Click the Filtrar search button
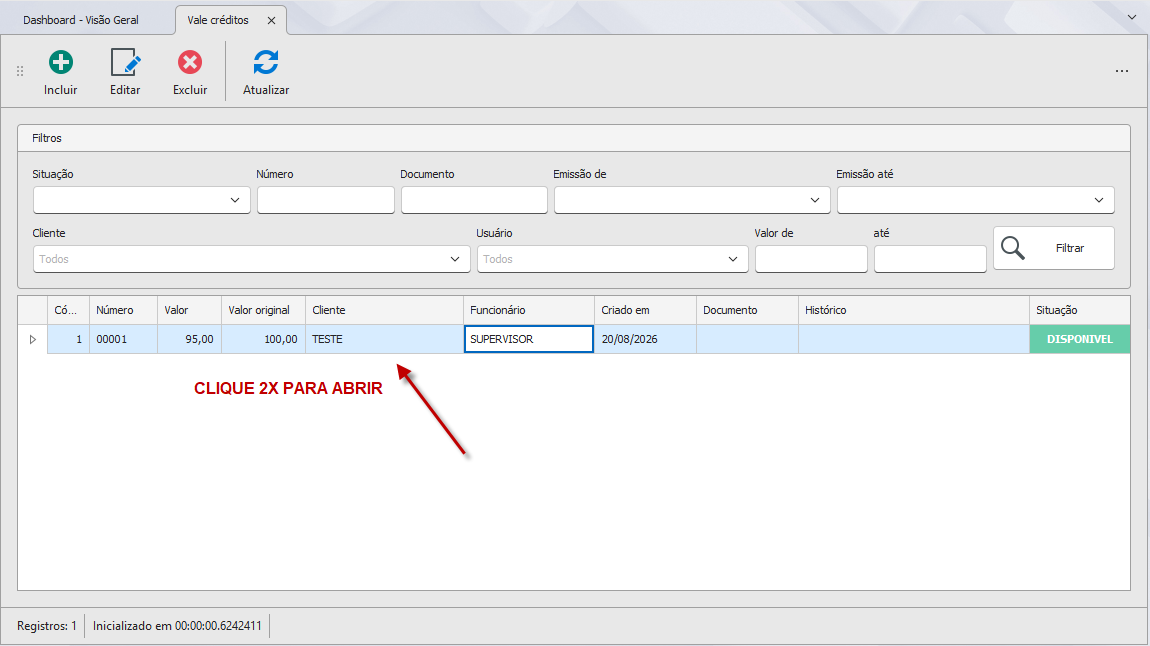The image size is (1150, 646). pyautogui.click(x=1054, y=248)
